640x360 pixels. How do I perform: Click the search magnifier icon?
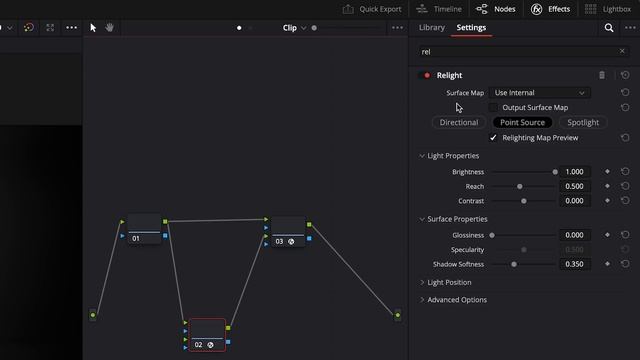tap(609, 28)
